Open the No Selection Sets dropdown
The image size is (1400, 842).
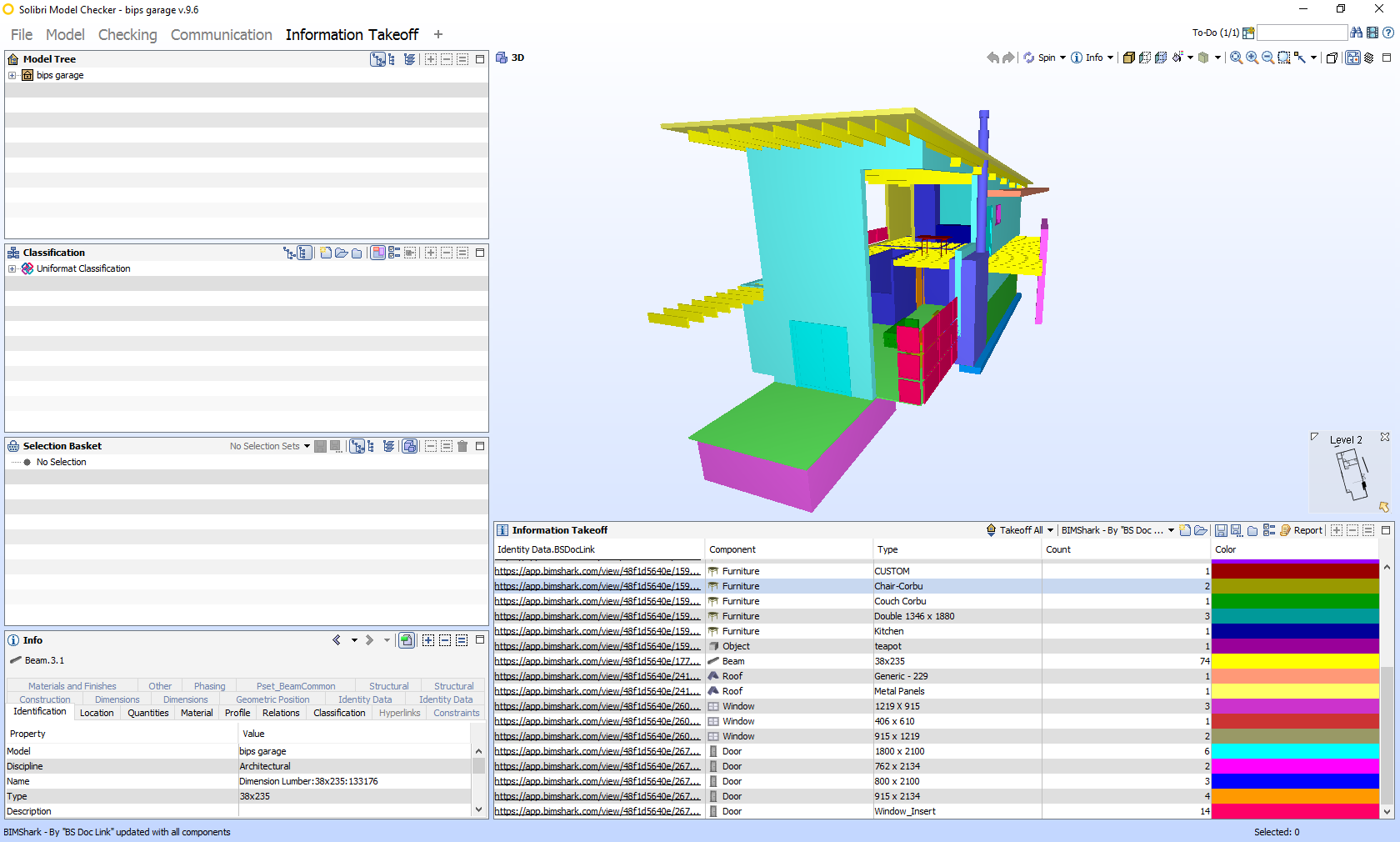pos(270,446)
